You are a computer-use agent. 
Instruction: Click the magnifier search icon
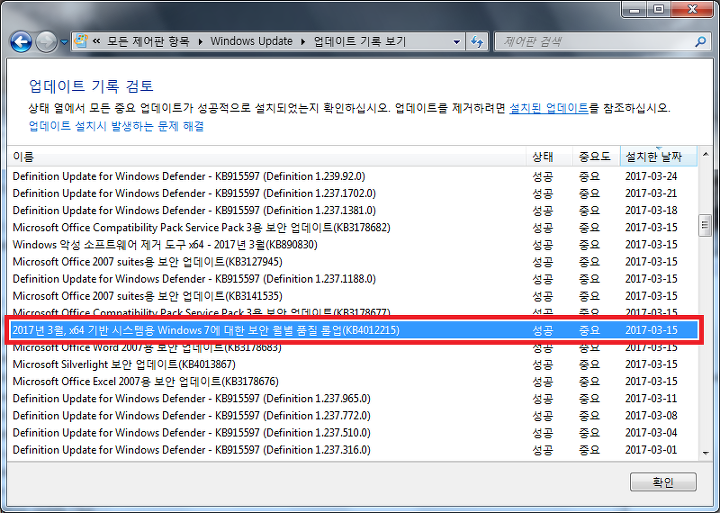[x=700, y=42]
